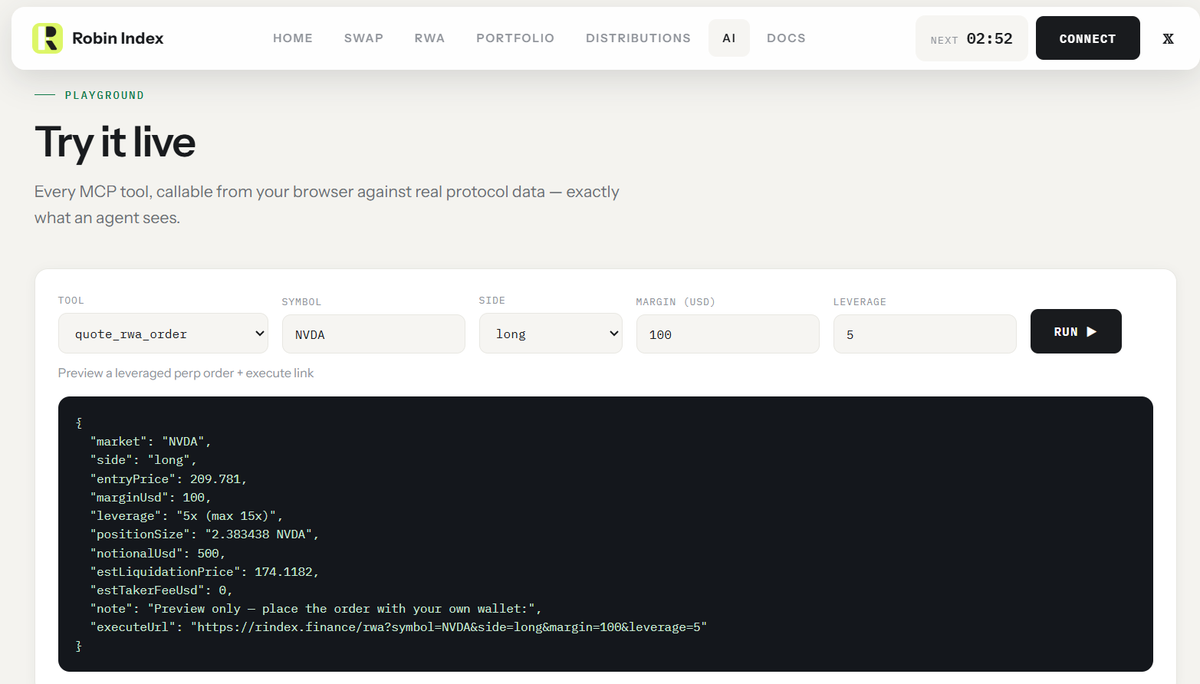
Task: Navigate to RWA in the navbar
Action: tap(430, 38)
